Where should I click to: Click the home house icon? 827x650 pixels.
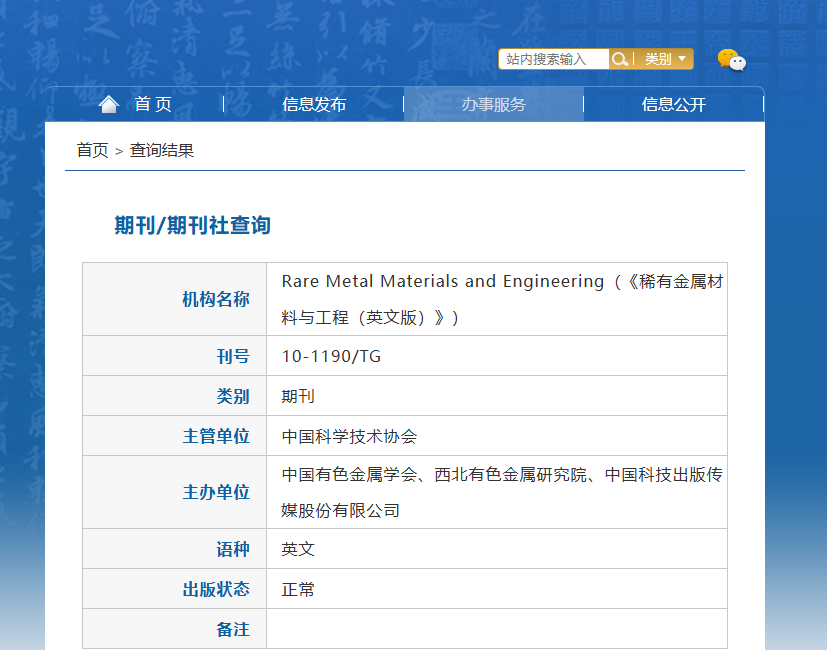[x=109, y=104]
